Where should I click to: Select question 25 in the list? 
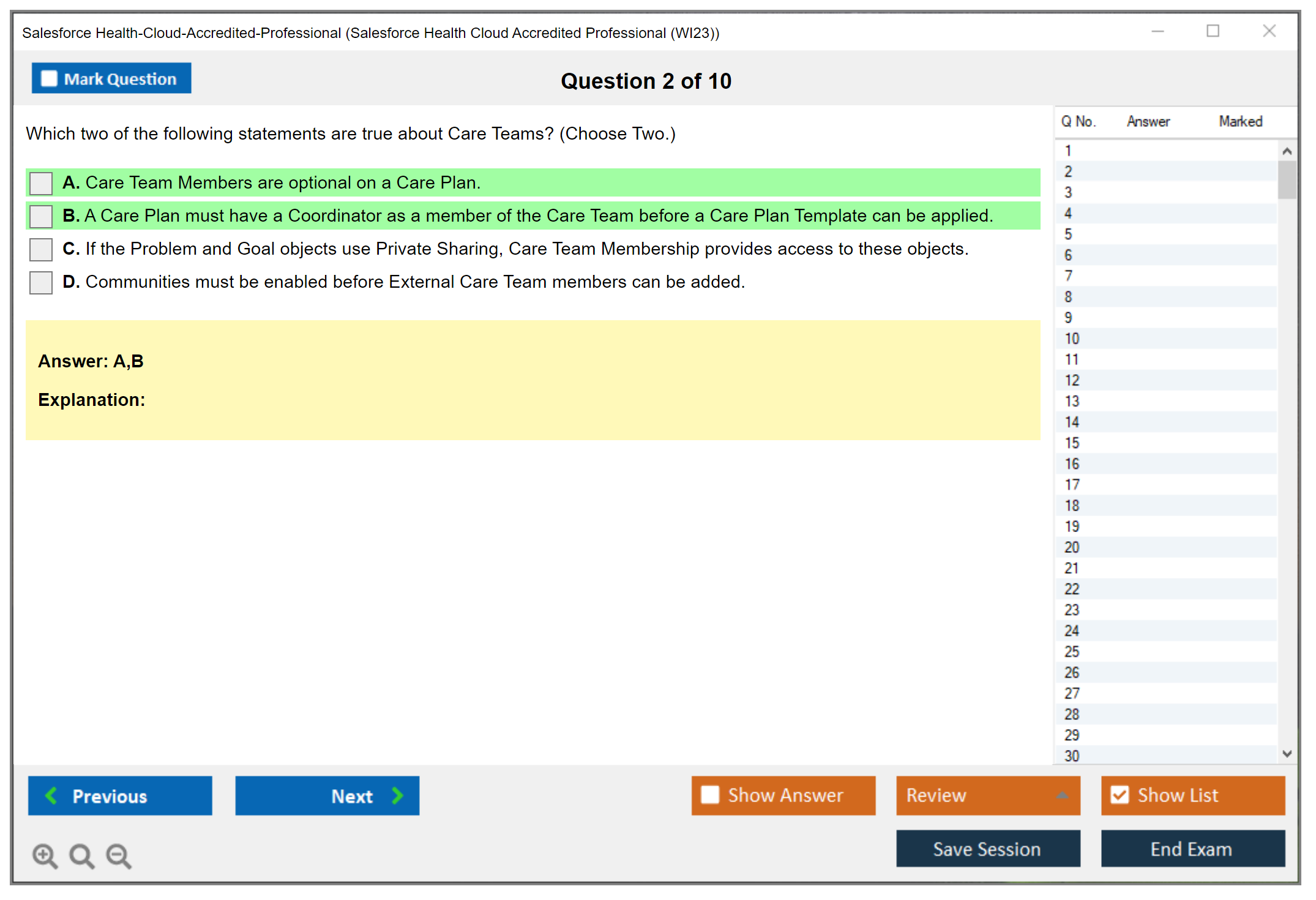tap(1072, 651)
